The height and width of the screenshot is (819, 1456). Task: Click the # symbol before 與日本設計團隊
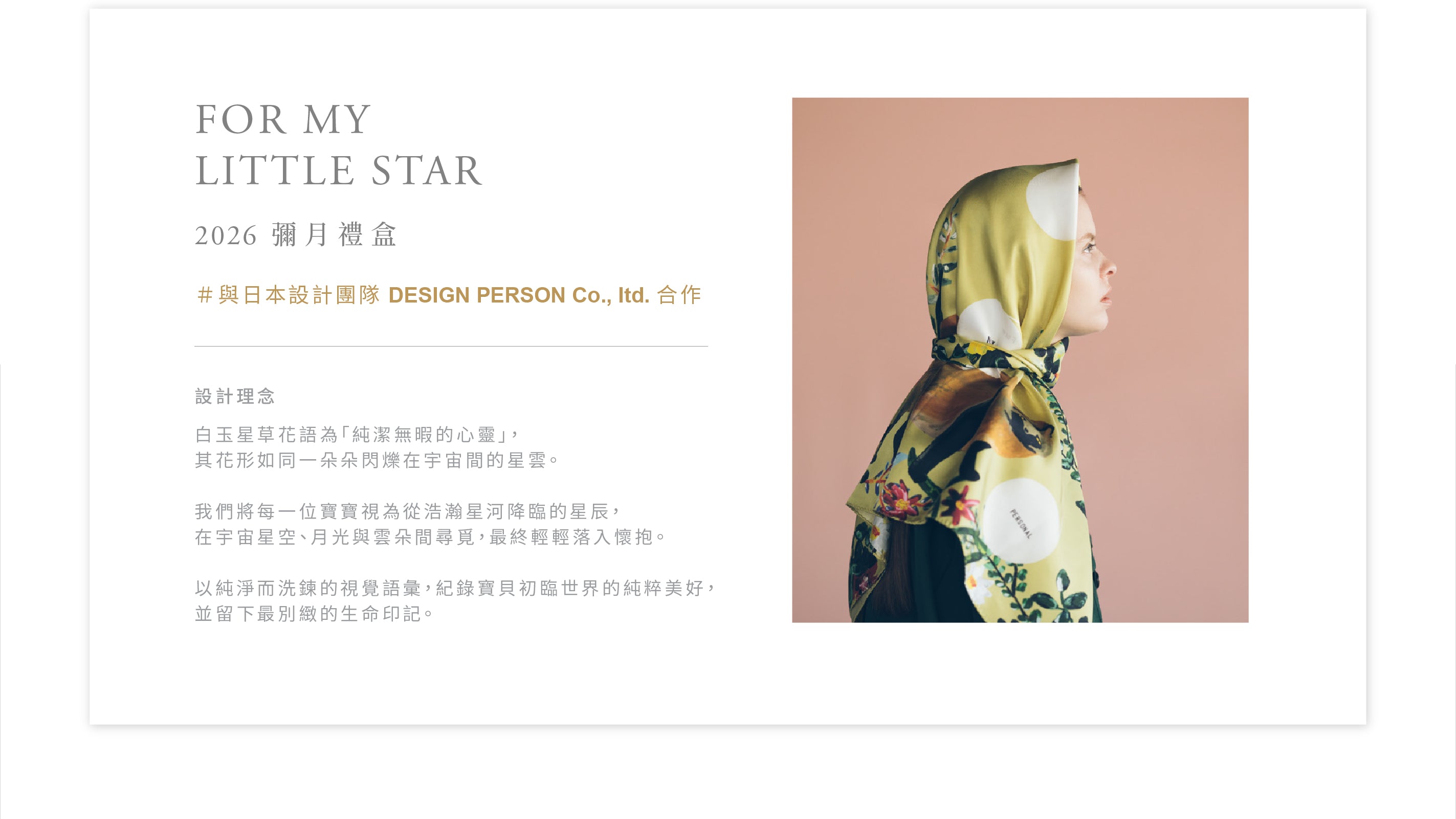point(205,295)
